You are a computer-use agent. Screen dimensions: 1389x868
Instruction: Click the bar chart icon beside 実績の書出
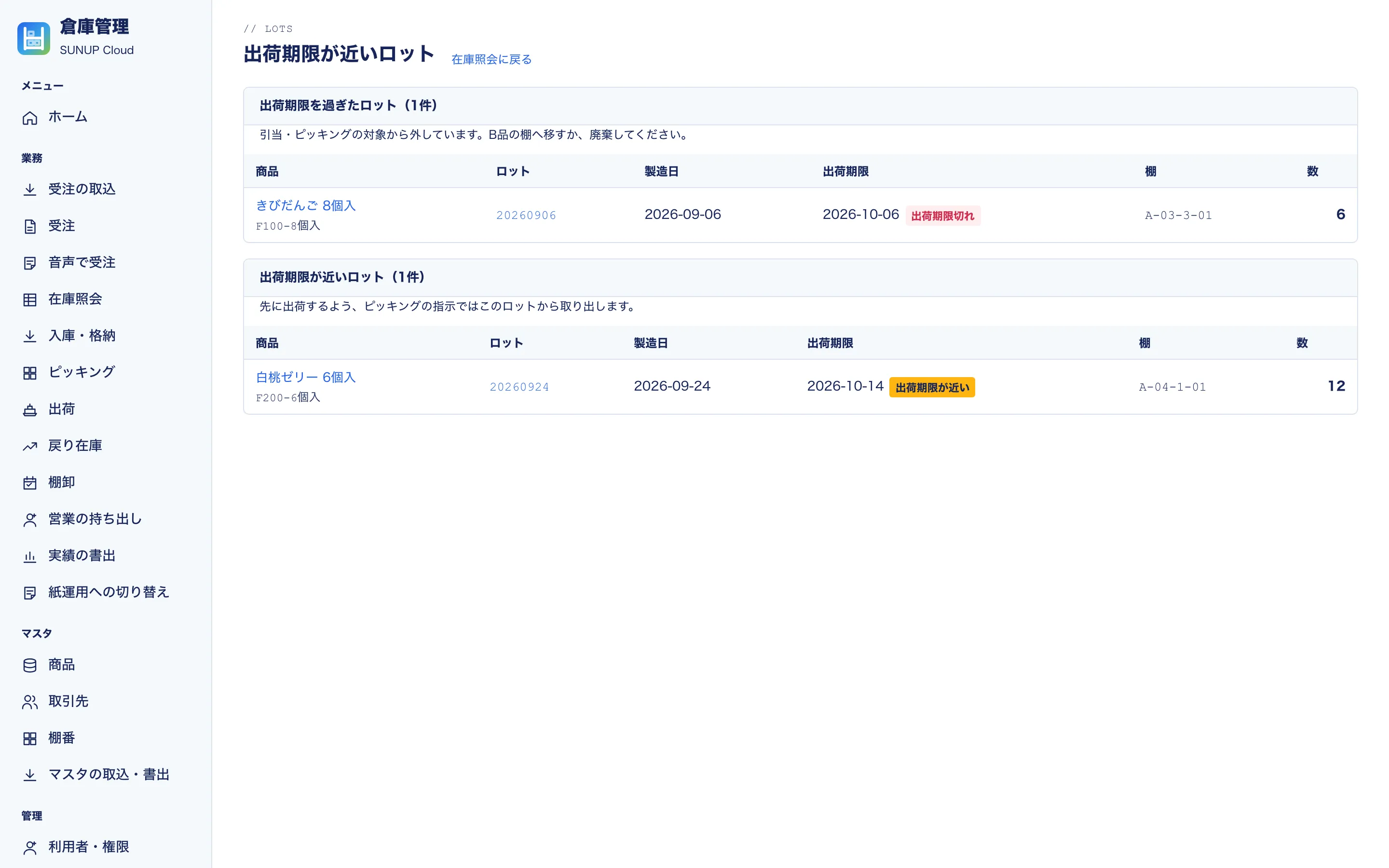[30, 556]
